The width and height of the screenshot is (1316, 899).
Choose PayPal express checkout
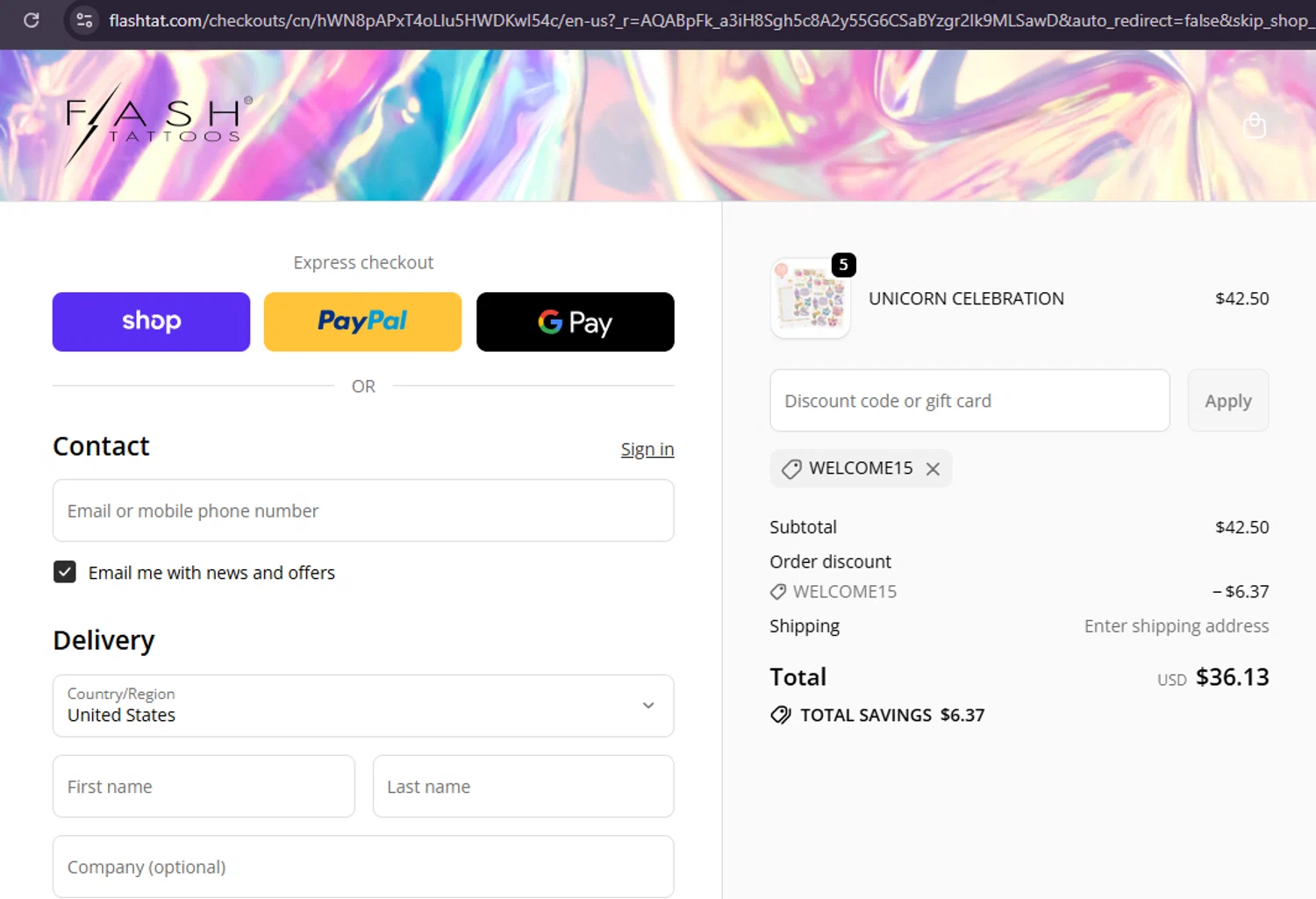click(362, 322)
